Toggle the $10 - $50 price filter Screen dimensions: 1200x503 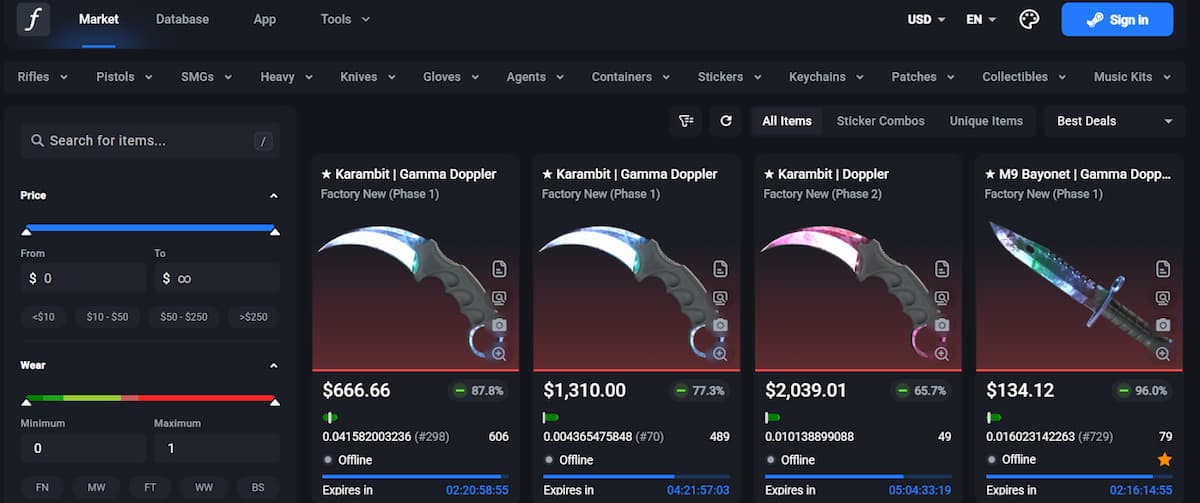coord(108,317)
